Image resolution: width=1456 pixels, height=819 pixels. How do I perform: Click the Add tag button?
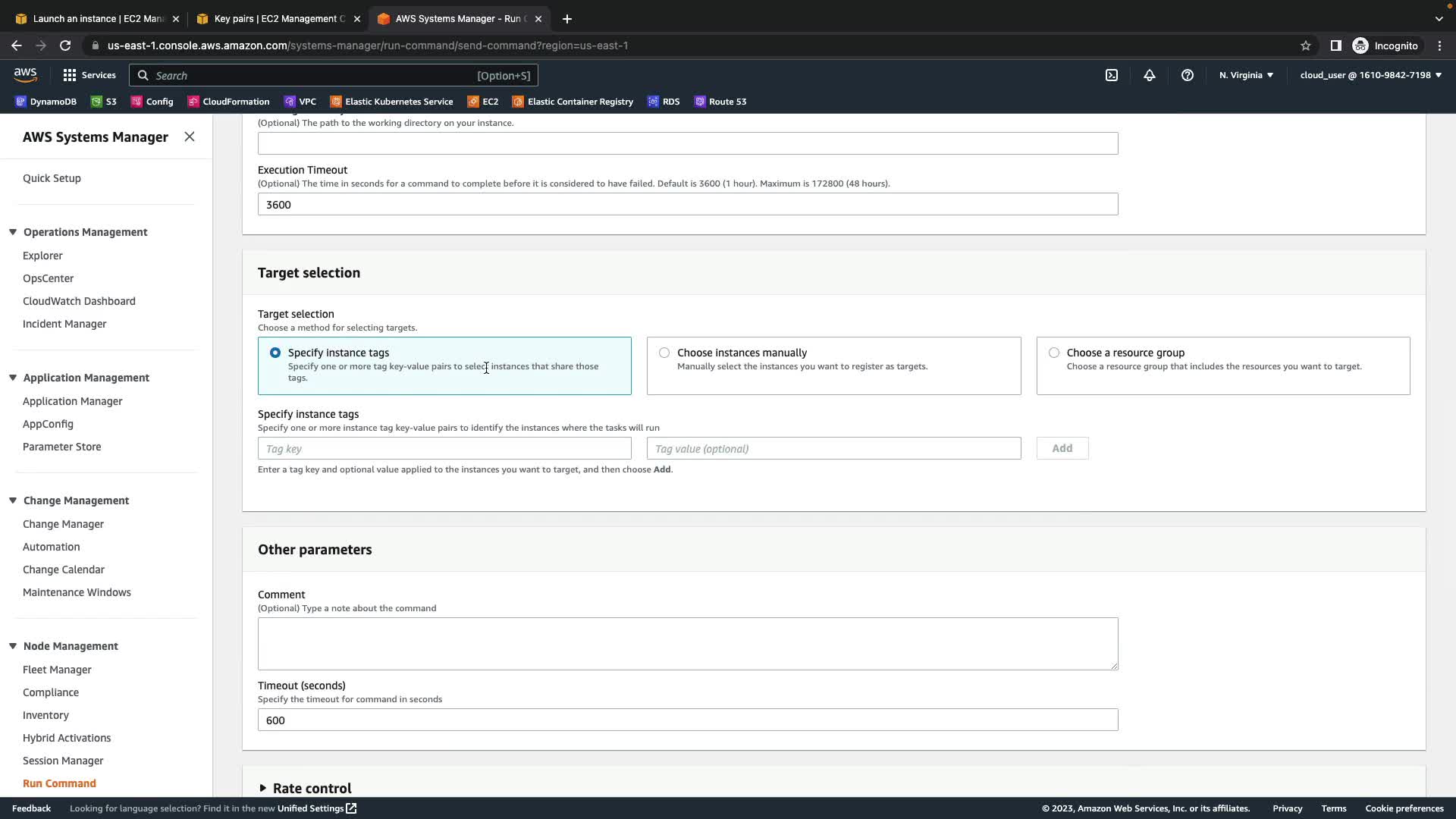tap(1062, 448)
